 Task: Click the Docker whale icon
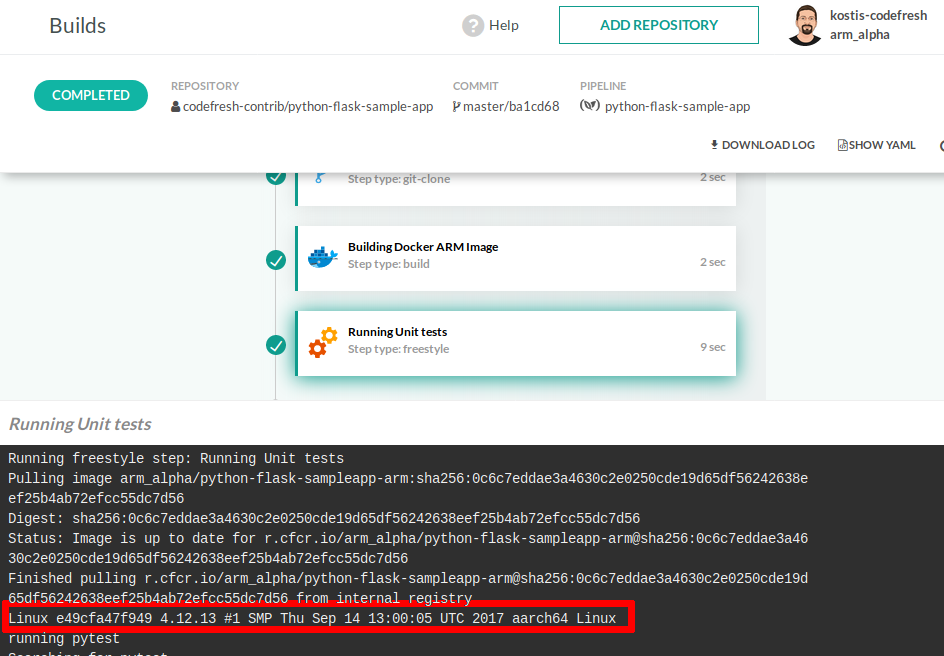point(322,257)
